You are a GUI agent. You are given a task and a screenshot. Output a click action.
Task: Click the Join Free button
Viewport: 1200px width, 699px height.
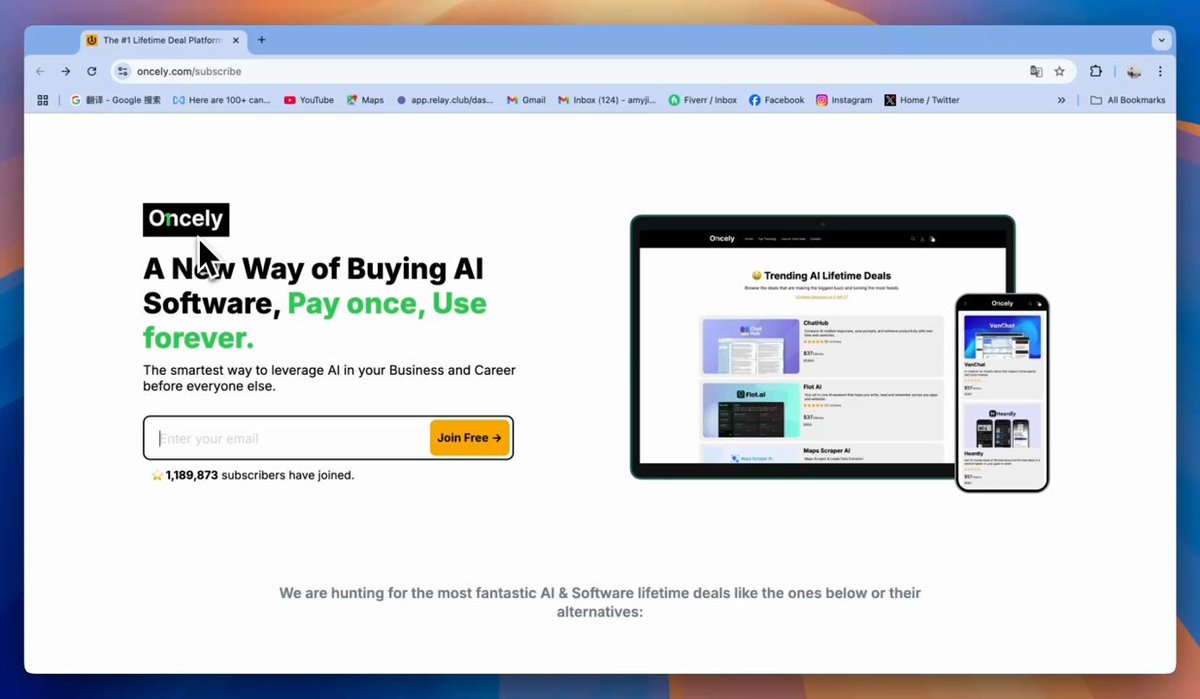[470, 438]
